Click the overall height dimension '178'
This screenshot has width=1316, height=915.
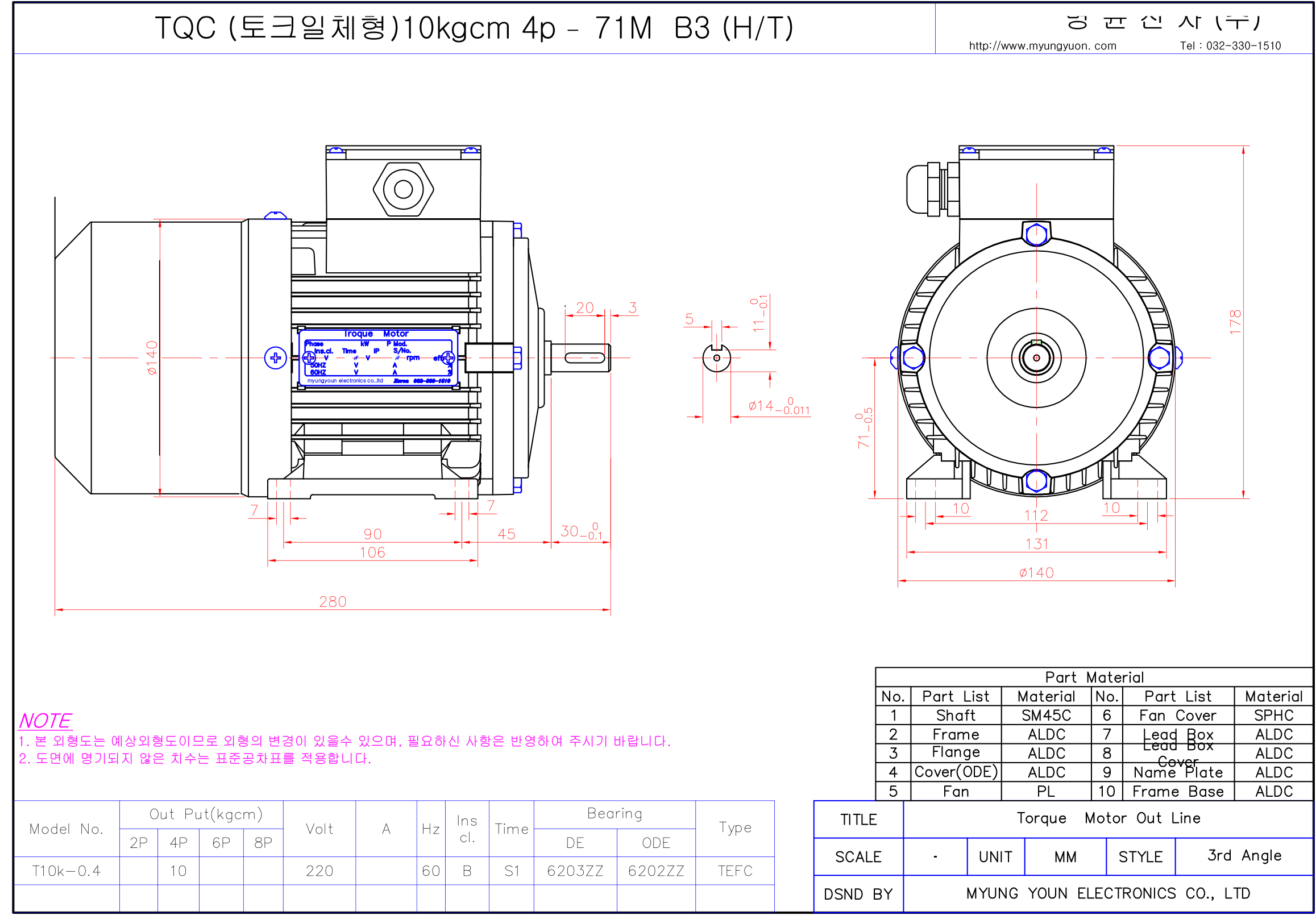pos(1235,322)
